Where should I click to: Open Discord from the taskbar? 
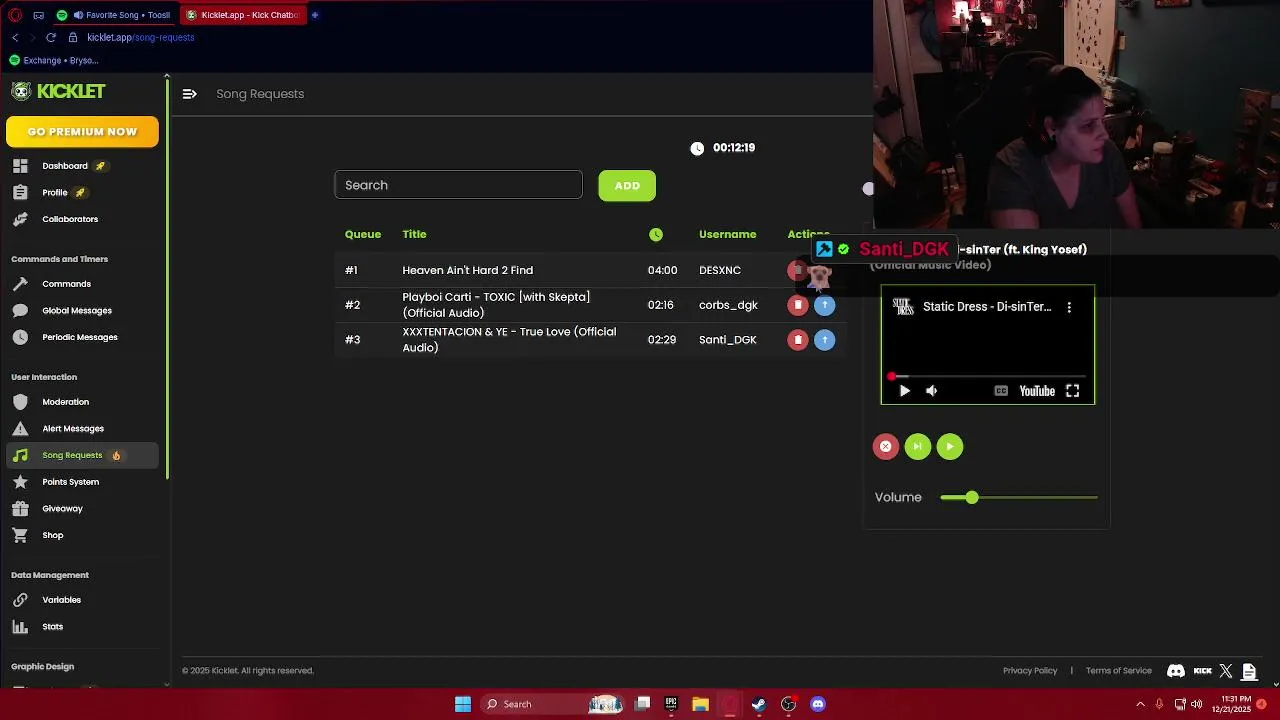[818, 704]
